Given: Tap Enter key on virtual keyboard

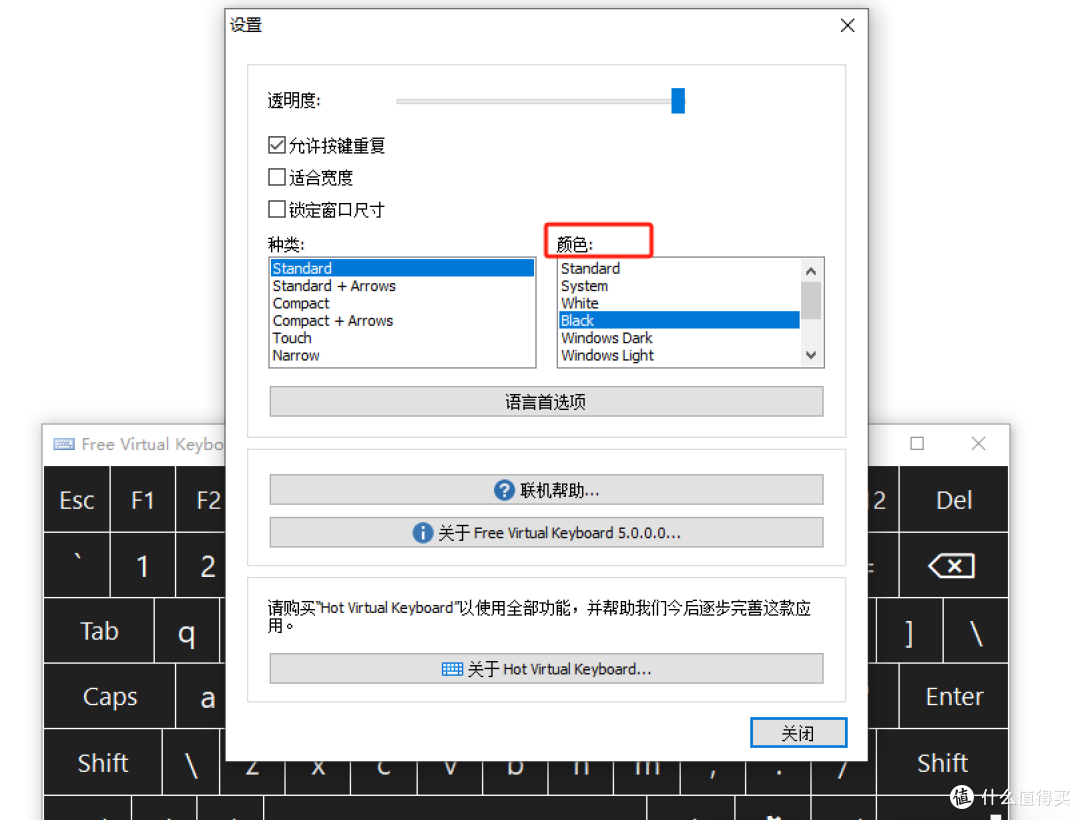Looking at the screenshot, I should (x=953, y=697).
